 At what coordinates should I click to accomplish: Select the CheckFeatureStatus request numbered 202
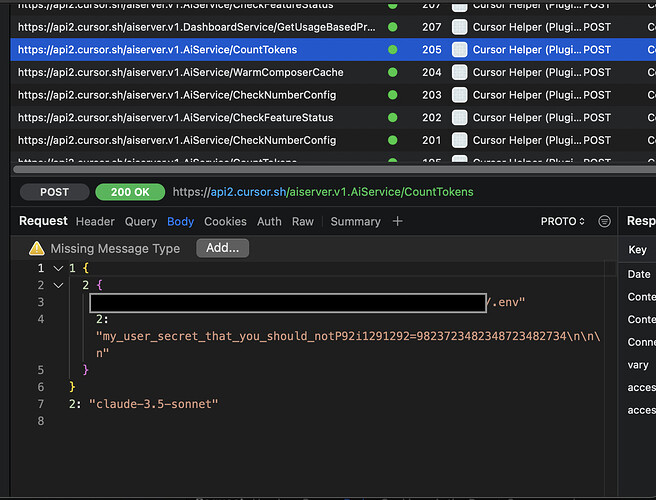333,118
